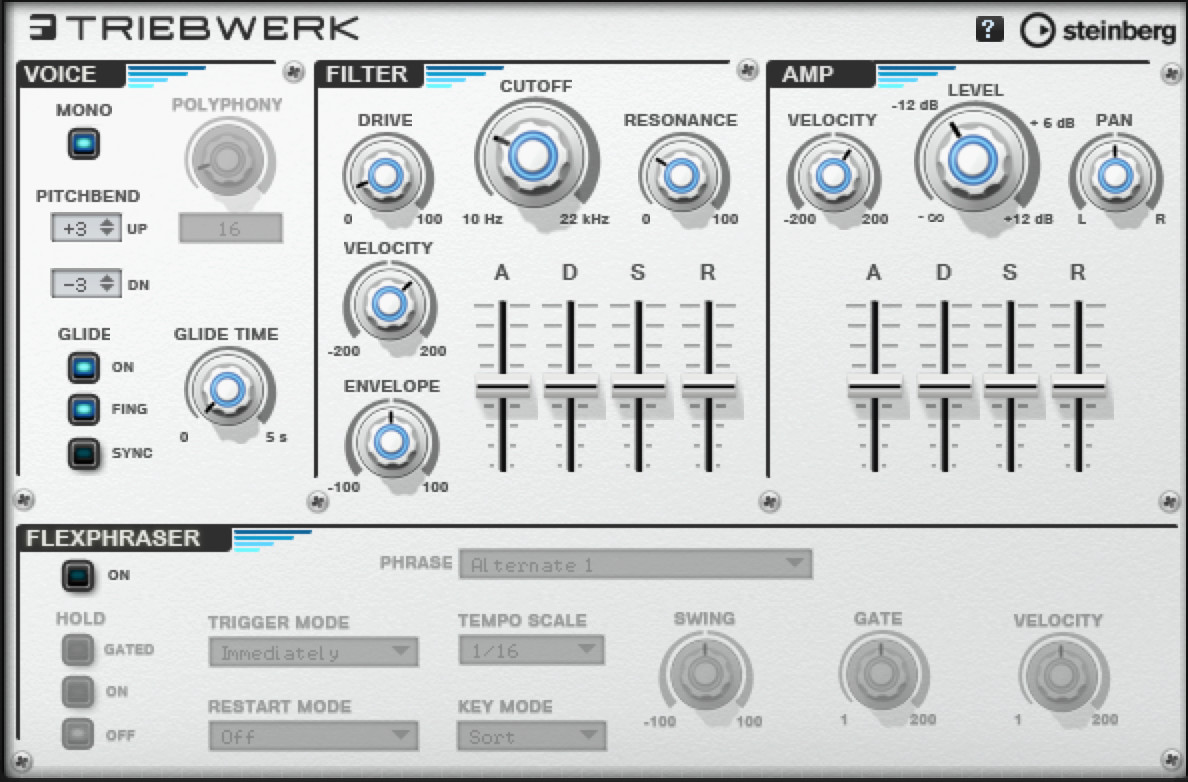
Task: Click the filter envelope Sustain slider handle
Action: tap(639, 387)
